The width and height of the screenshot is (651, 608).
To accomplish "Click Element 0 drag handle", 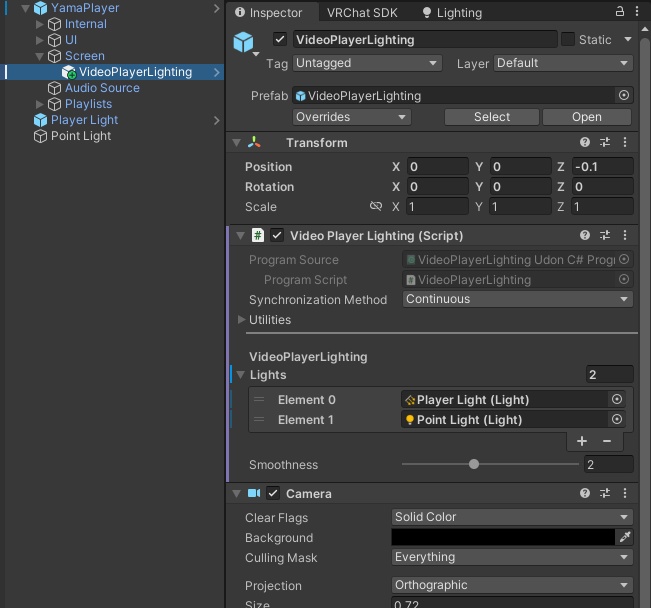I will click(259, 400).
